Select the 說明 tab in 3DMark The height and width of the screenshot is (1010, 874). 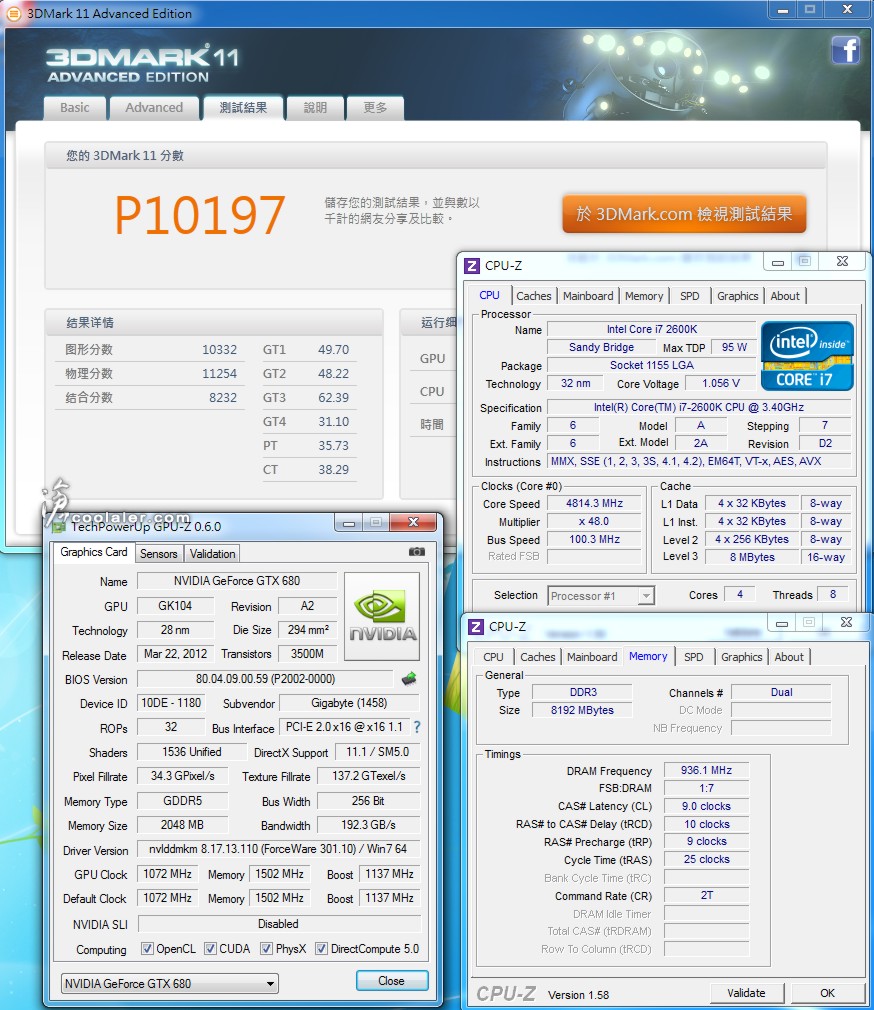coord(315,108)
